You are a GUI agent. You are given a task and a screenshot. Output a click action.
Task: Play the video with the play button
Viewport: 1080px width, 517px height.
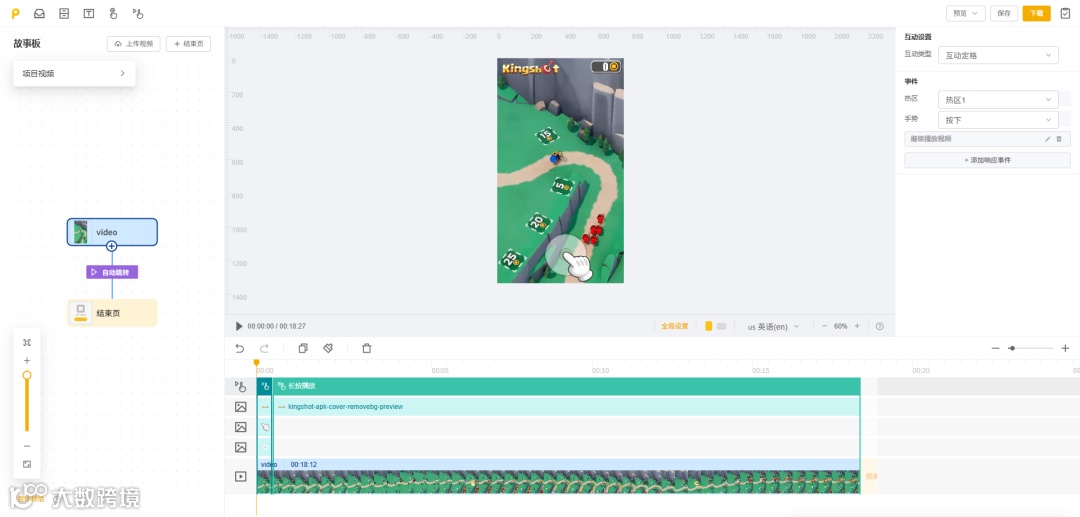tap(239, 326)
